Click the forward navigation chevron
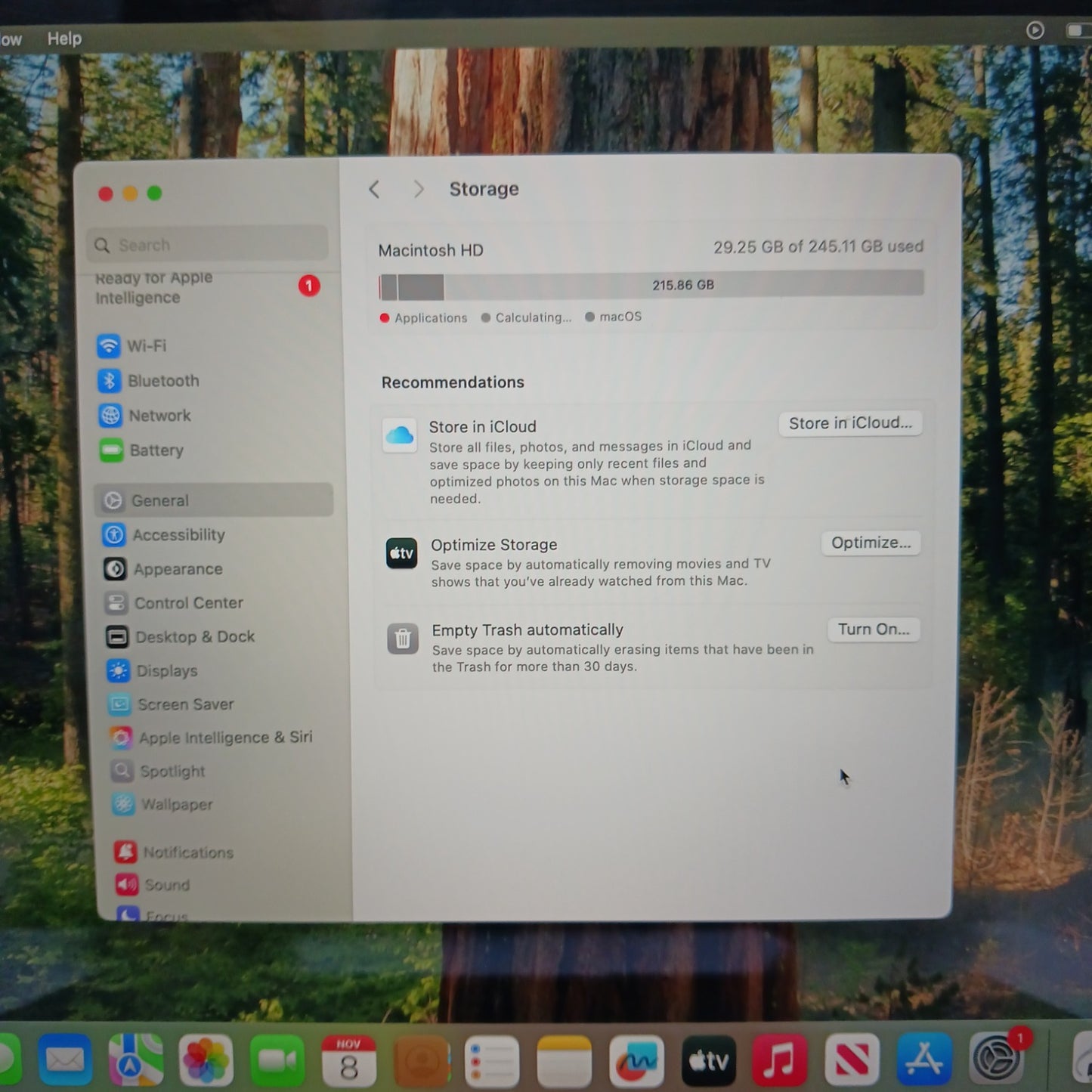The width and height of the screenshot is (1092, 1092). pyautogui.click(x=419, y=189)
